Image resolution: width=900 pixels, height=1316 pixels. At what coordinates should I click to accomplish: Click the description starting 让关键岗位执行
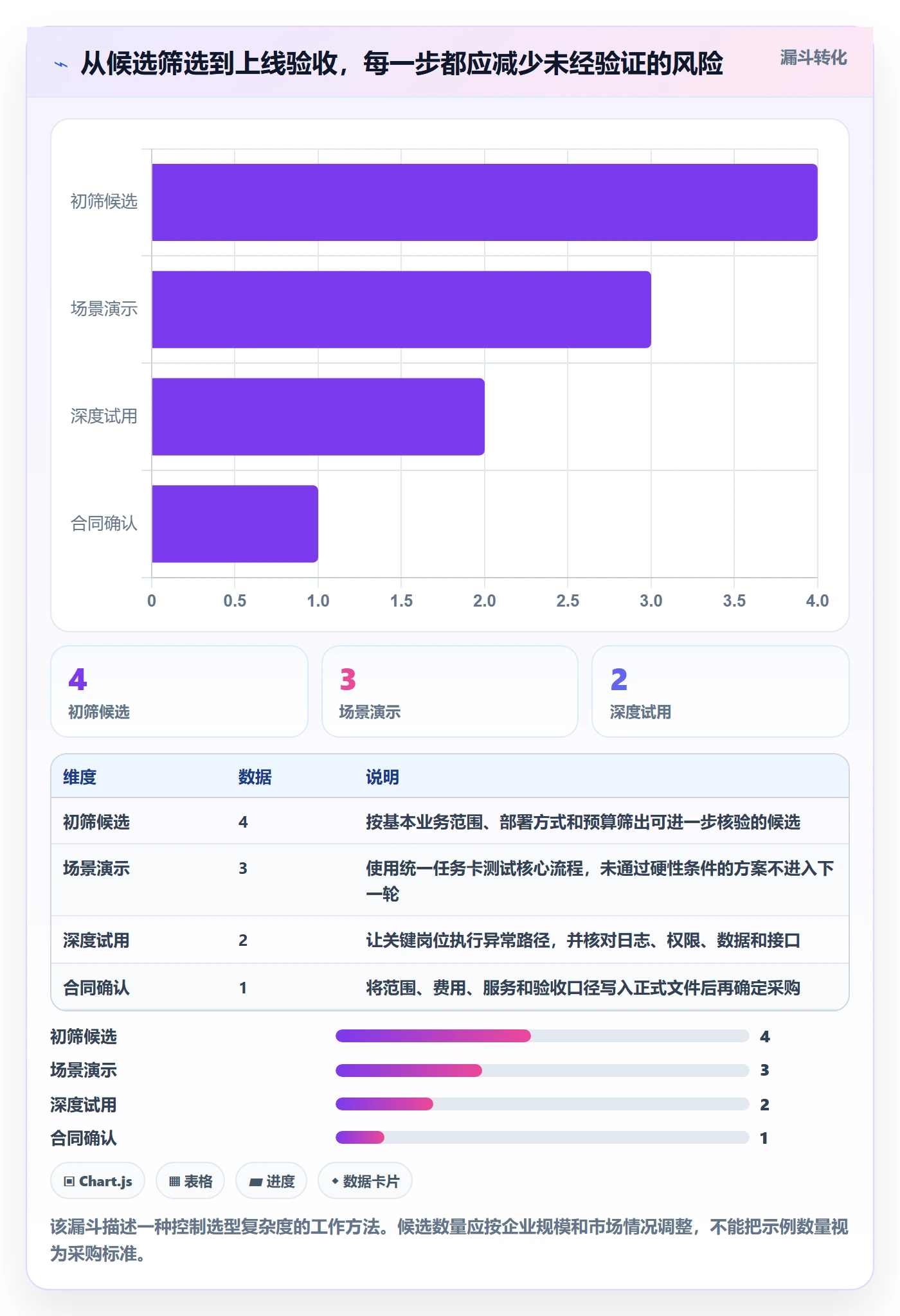(583, 940)
